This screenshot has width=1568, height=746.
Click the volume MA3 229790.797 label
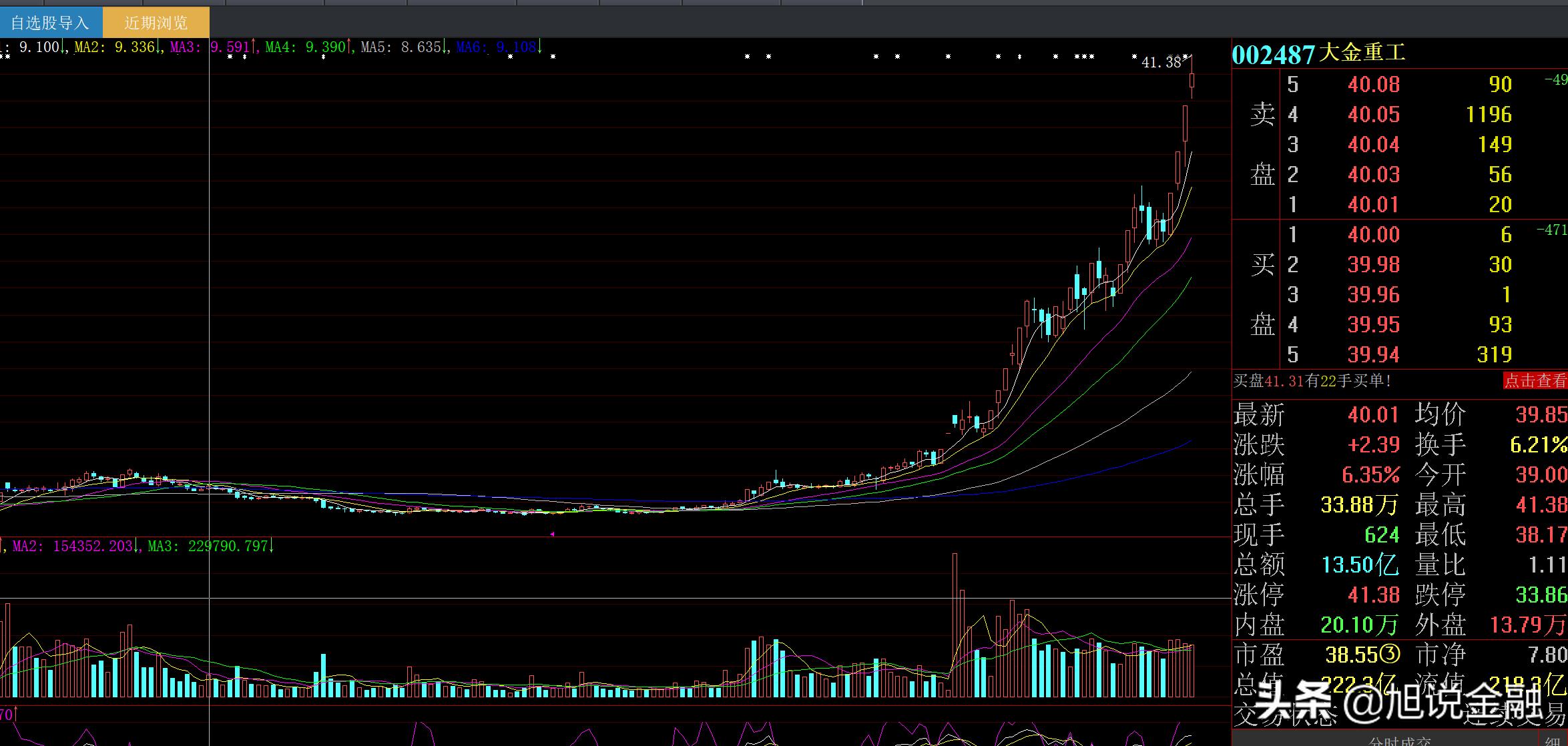(208, 546)
